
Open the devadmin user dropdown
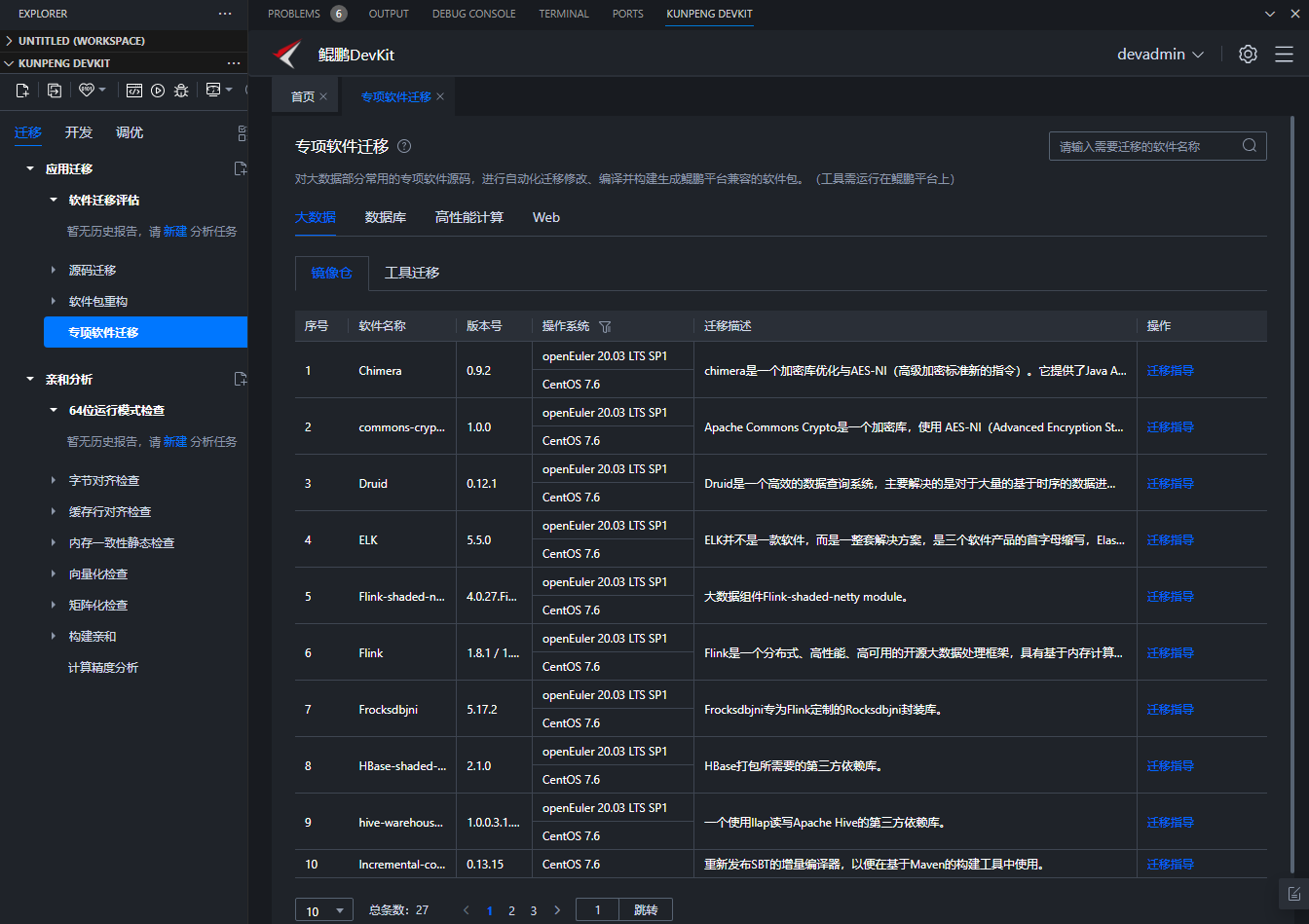1161,55
